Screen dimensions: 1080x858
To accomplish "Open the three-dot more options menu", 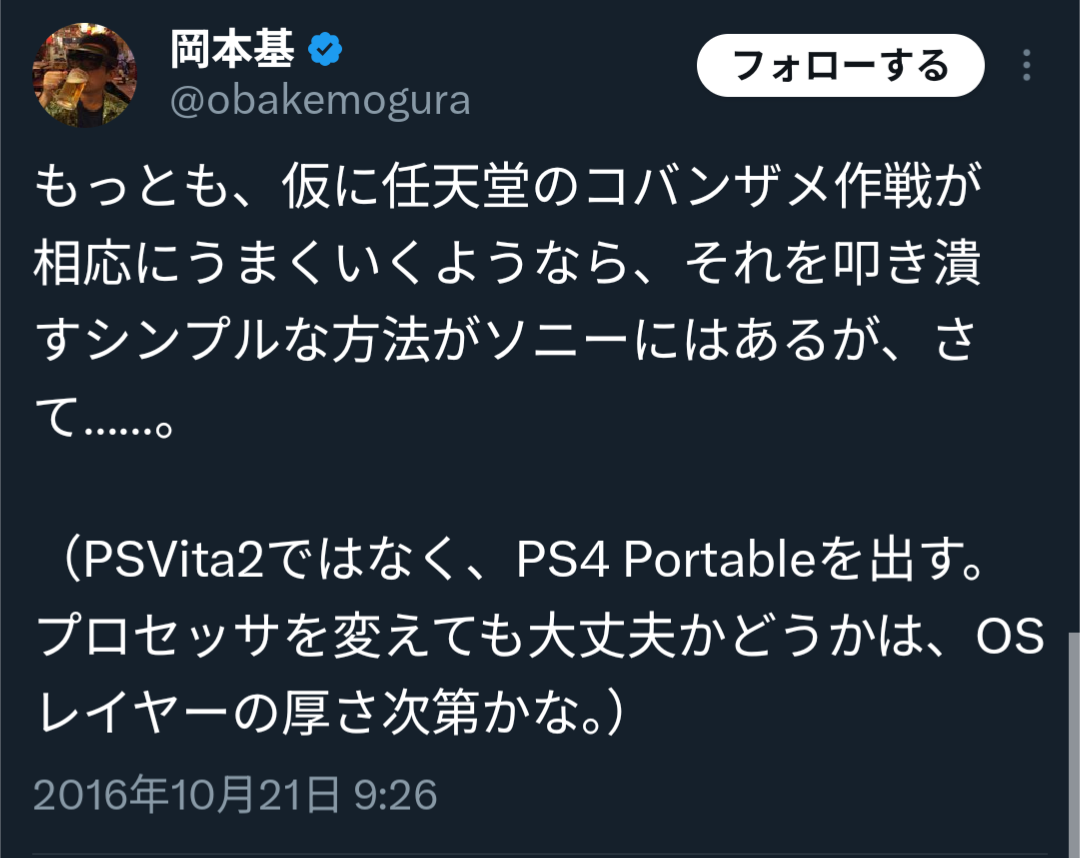I will [x=1026, y=65].
